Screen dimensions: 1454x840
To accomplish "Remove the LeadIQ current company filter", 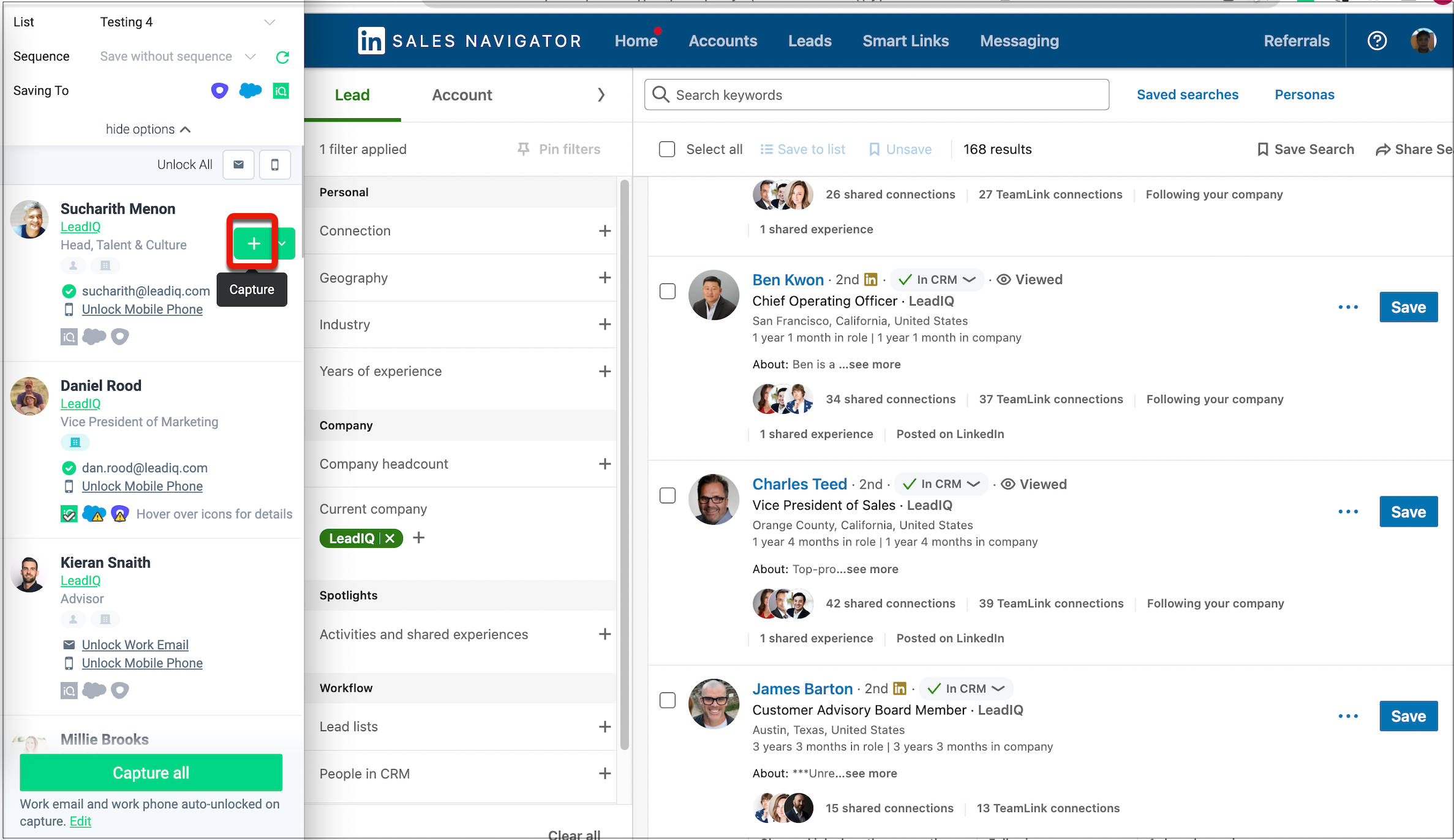I will point(390,538).
